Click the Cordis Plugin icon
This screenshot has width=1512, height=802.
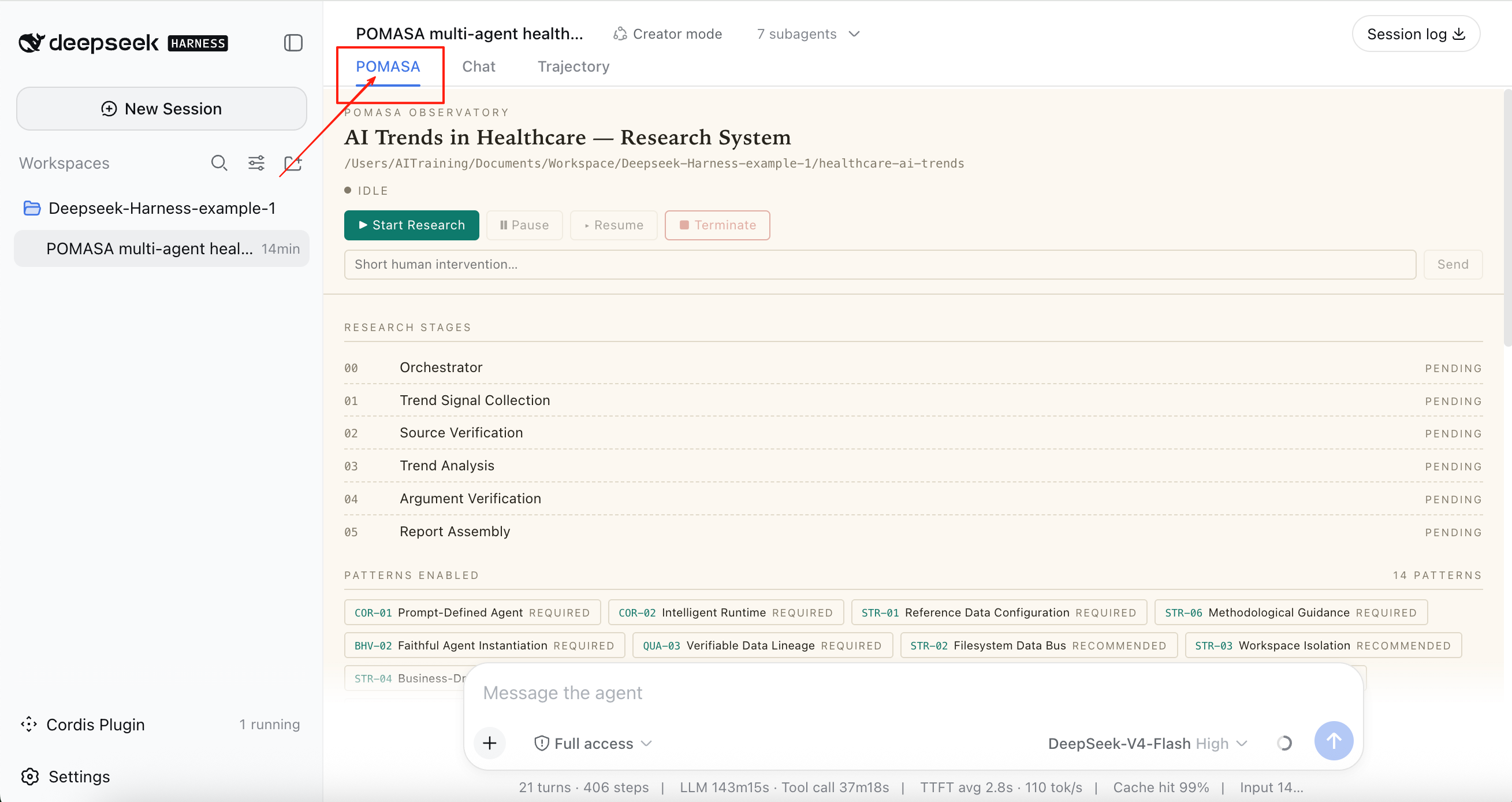[x=29, y=724]
